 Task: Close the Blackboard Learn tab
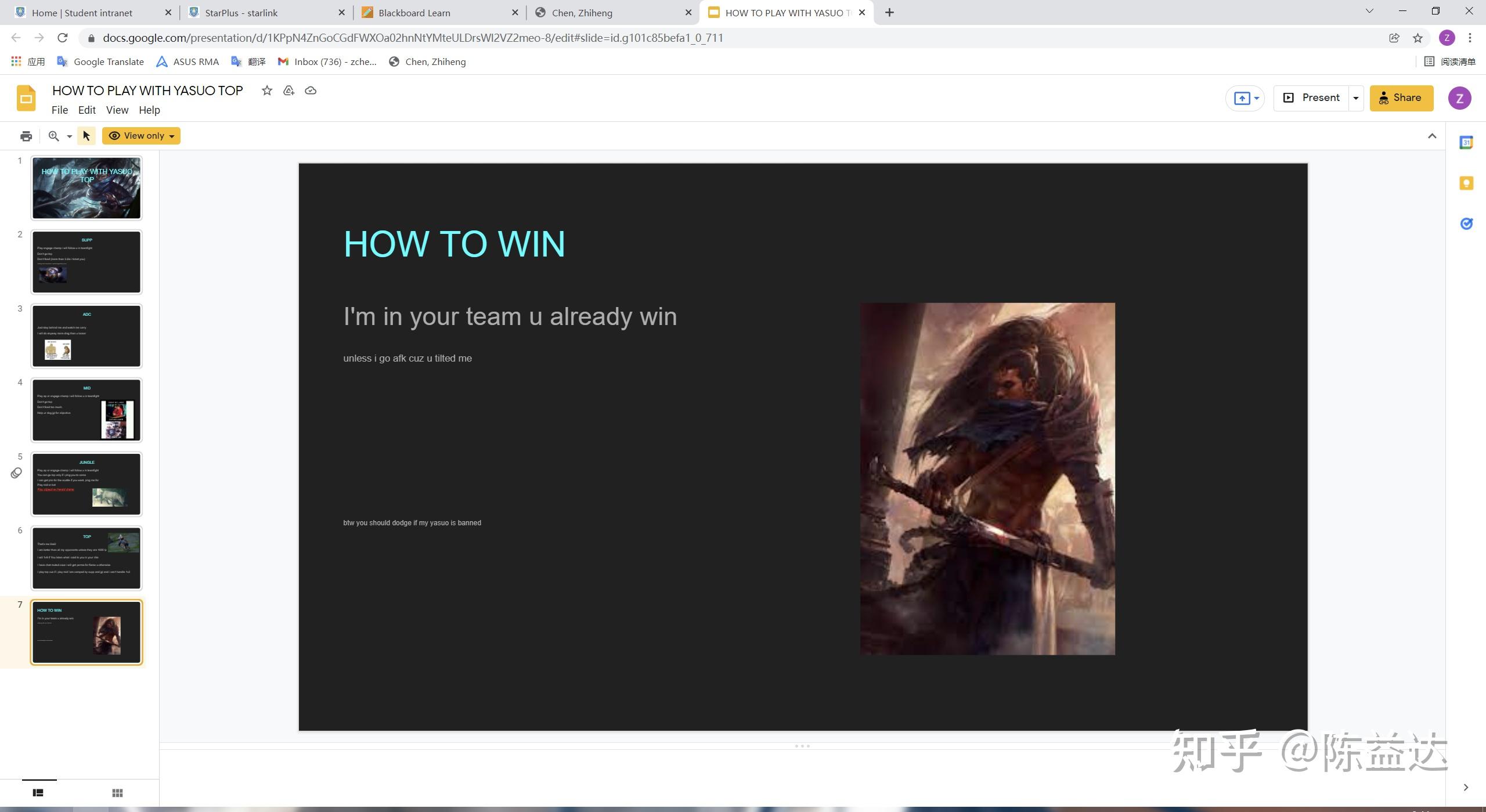[x=515, y=12]
